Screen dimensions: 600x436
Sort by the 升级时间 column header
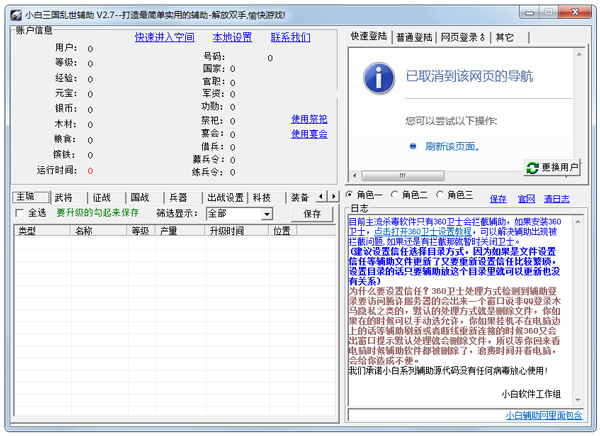click(x=226, y=231)
